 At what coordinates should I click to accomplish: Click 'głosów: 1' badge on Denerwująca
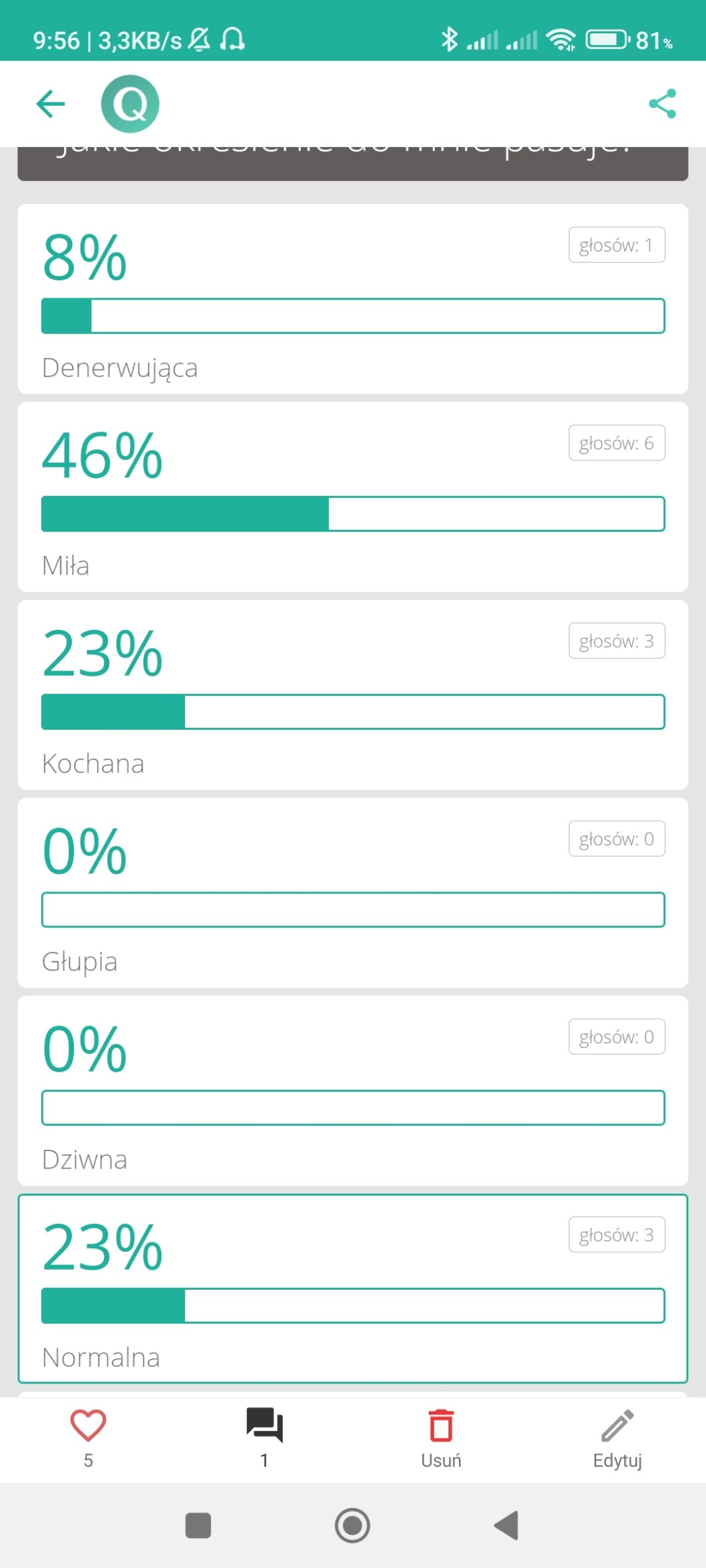pos(617,245)
